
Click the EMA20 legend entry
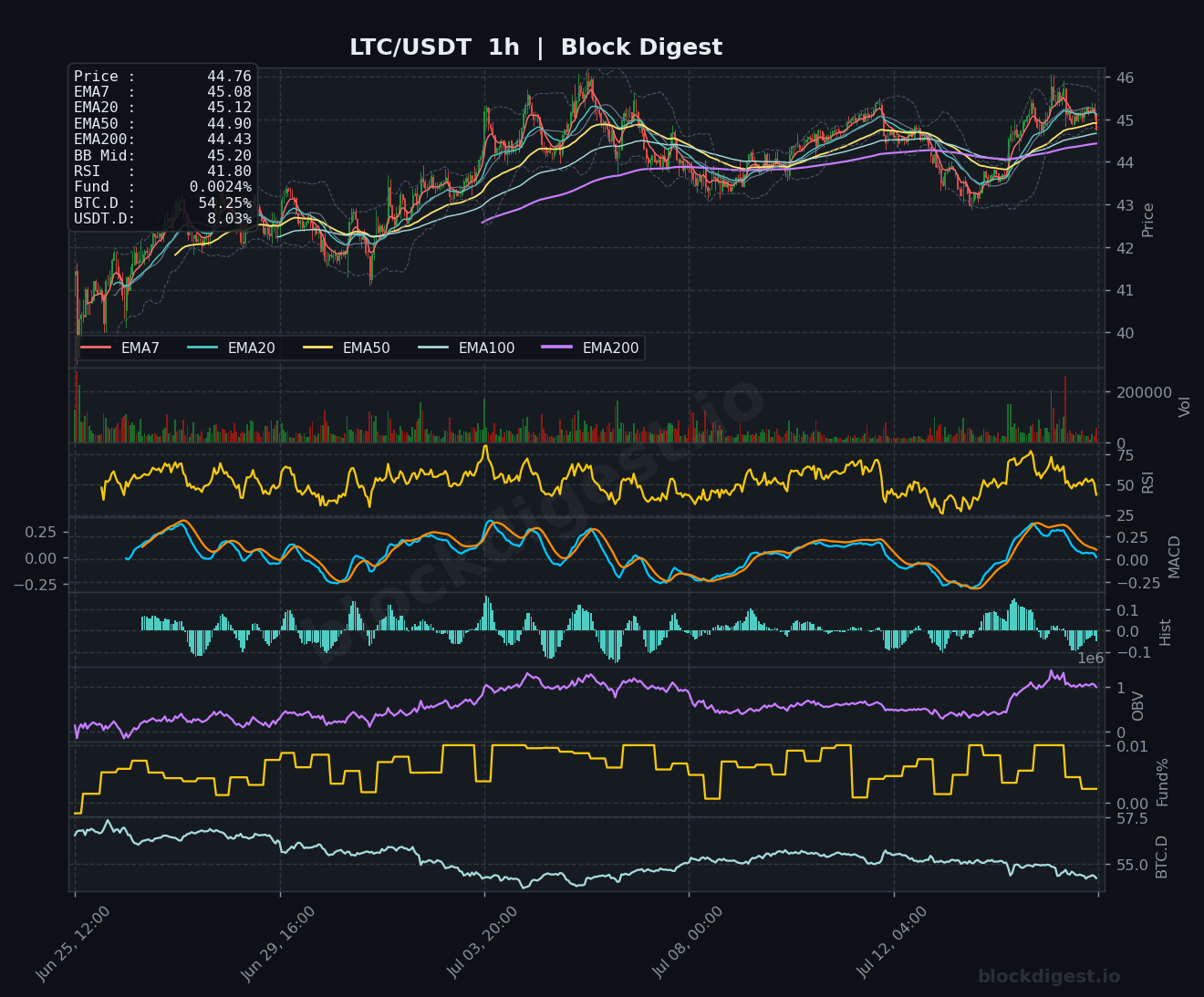pos(231,348)
